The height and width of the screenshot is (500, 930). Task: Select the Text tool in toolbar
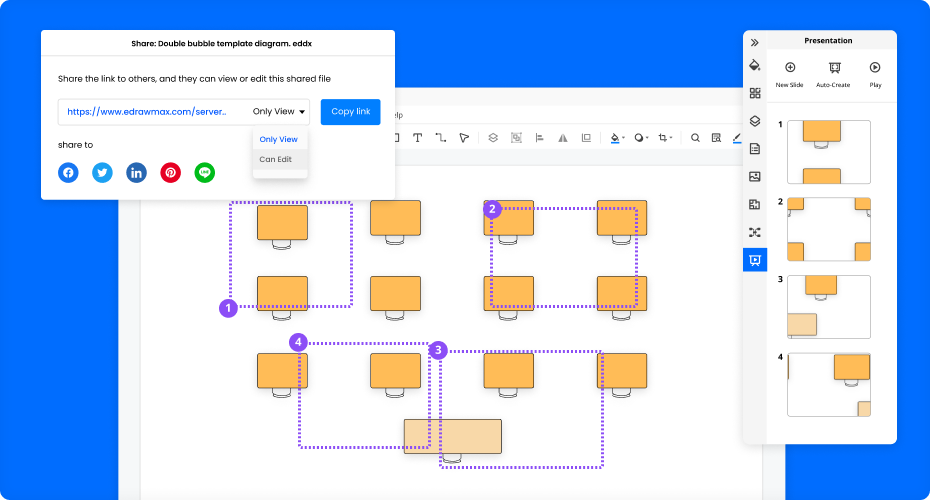coord(417,138)
